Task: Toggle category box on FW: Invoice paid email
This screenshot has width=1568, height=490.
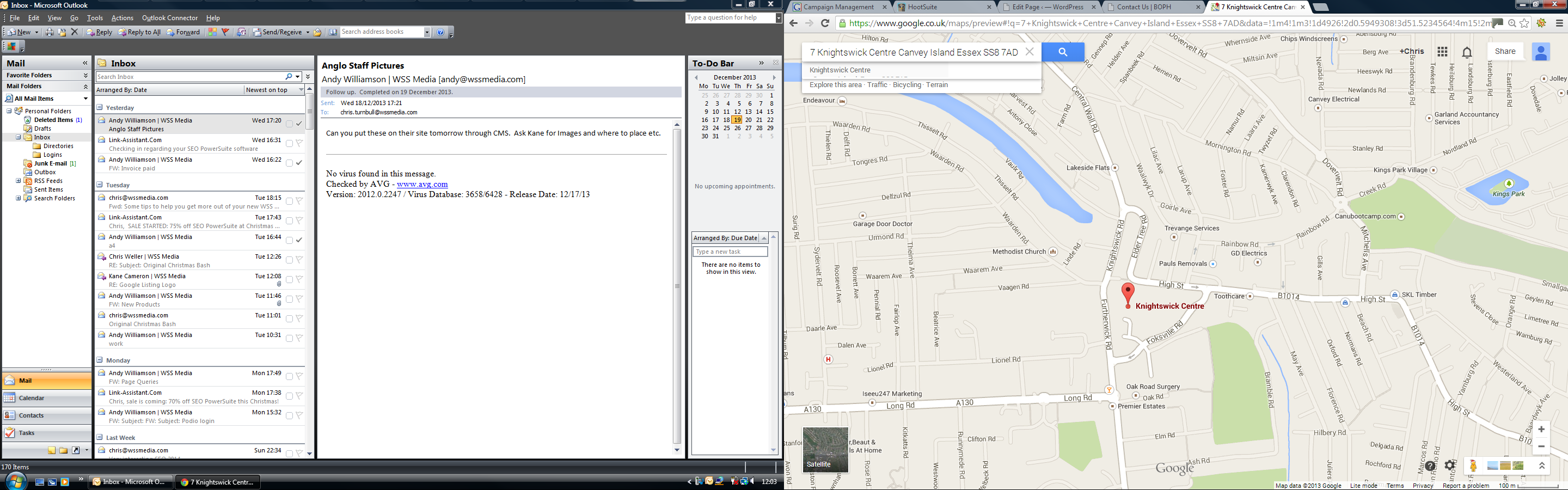Action: tap(289, 163)
